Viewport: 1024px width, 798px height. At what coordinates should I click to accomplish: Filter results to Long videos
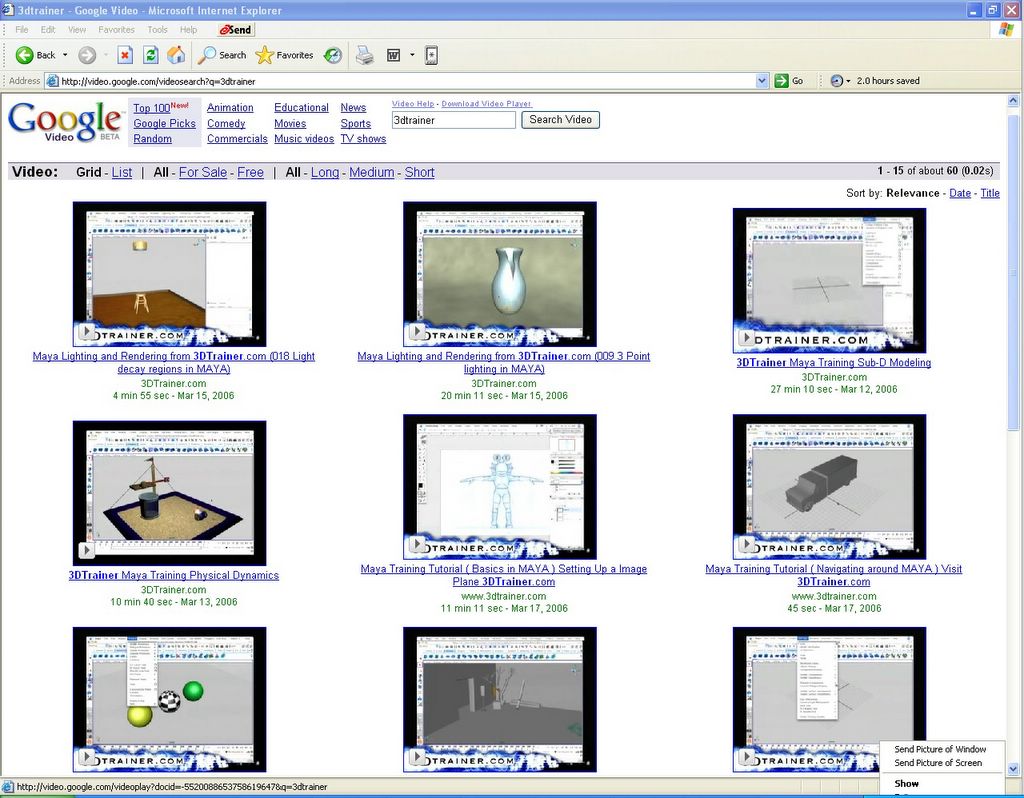pyautogui.click(x=325, y=172)
